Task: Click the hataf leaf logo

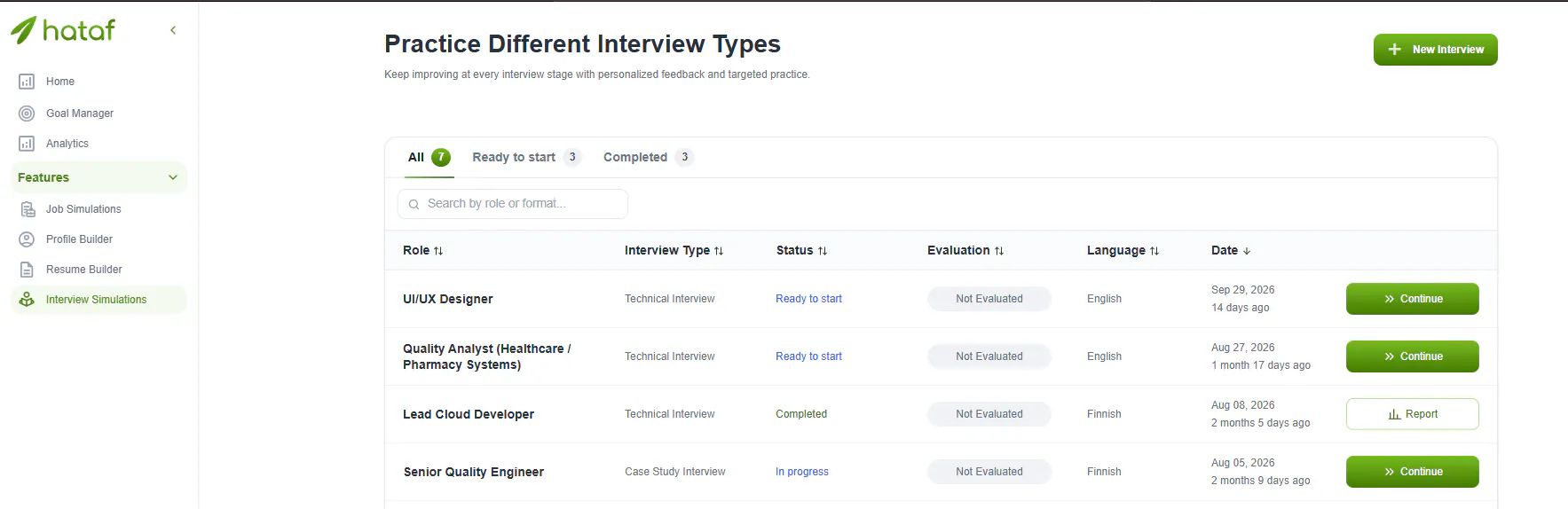Action: point(24,30)
